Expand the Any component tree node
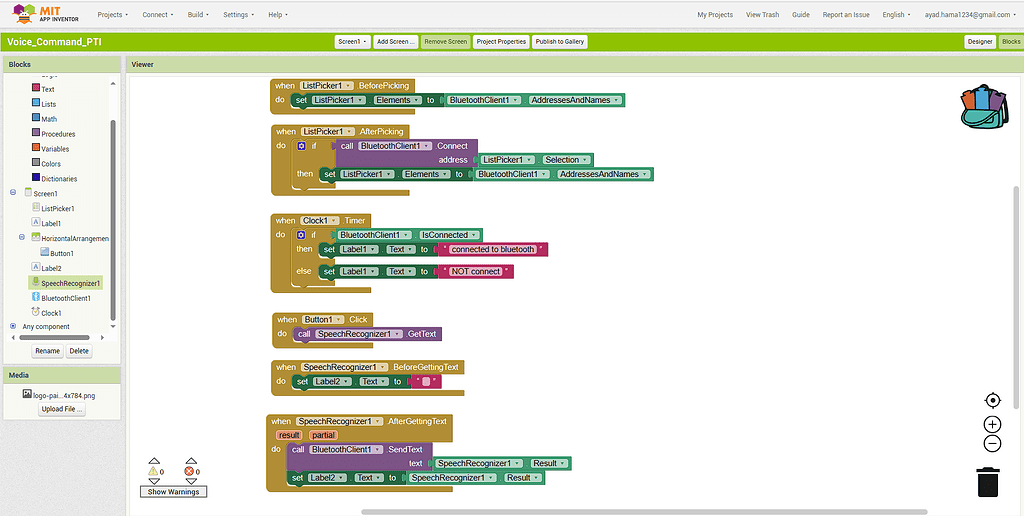Image resolution: width=1024 pixels, height=516 pixels. (13, 326)
